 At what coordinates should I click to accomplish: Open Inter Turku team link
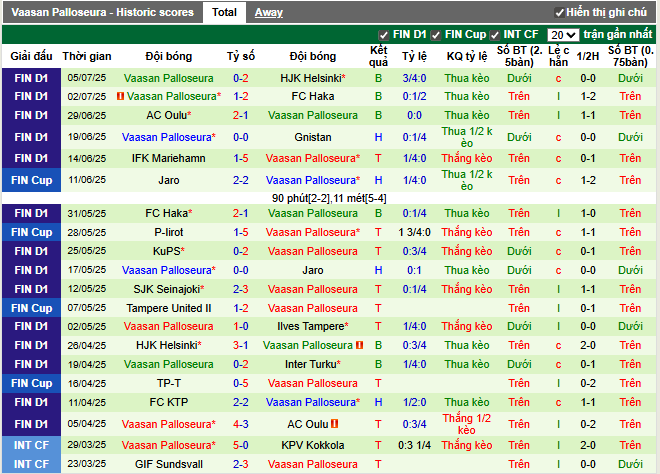tap(311, 364)
